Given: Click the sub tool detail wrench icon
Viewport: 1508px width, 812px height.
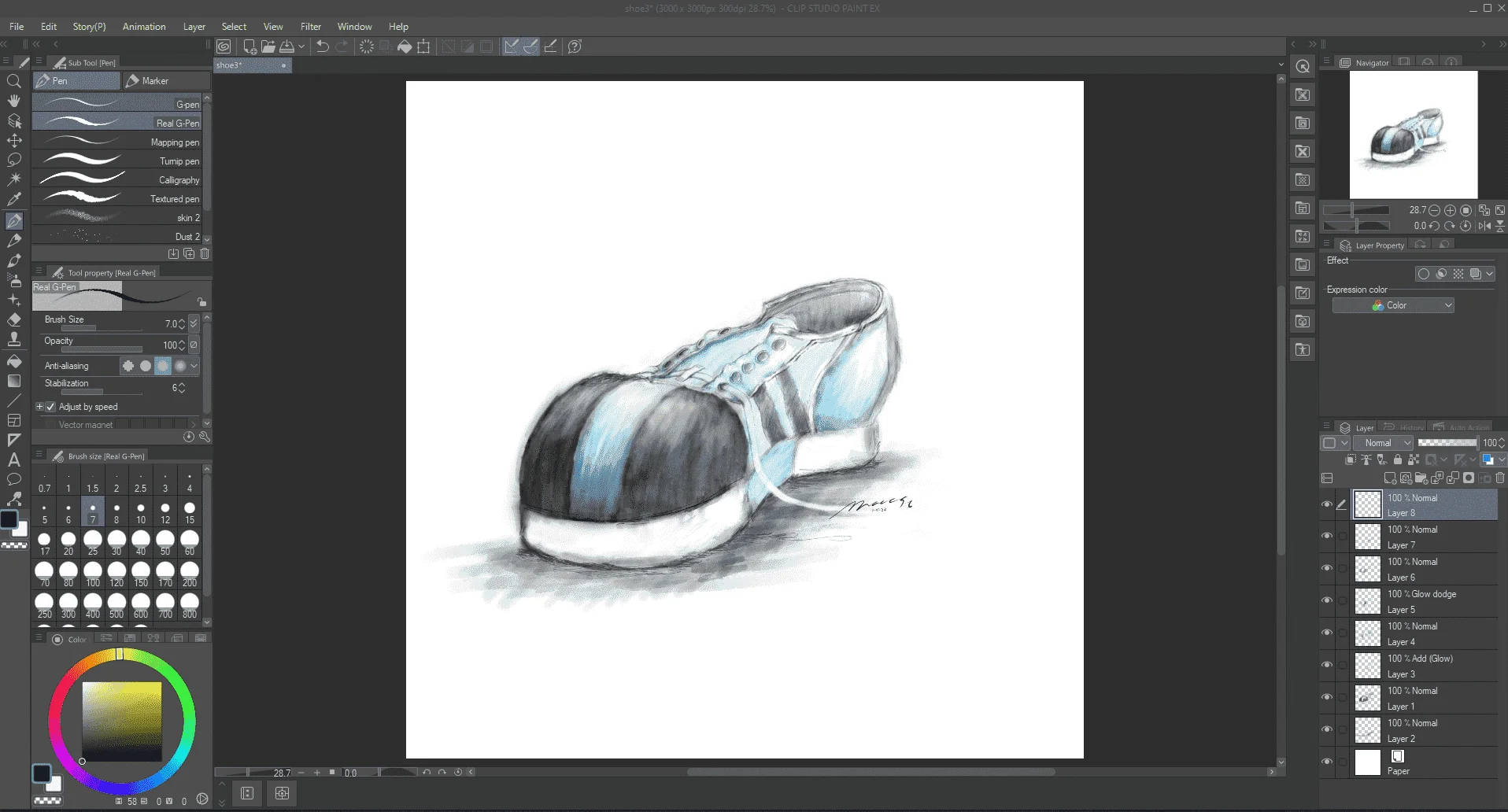Looking at the screenshot, I should [205, 437].
